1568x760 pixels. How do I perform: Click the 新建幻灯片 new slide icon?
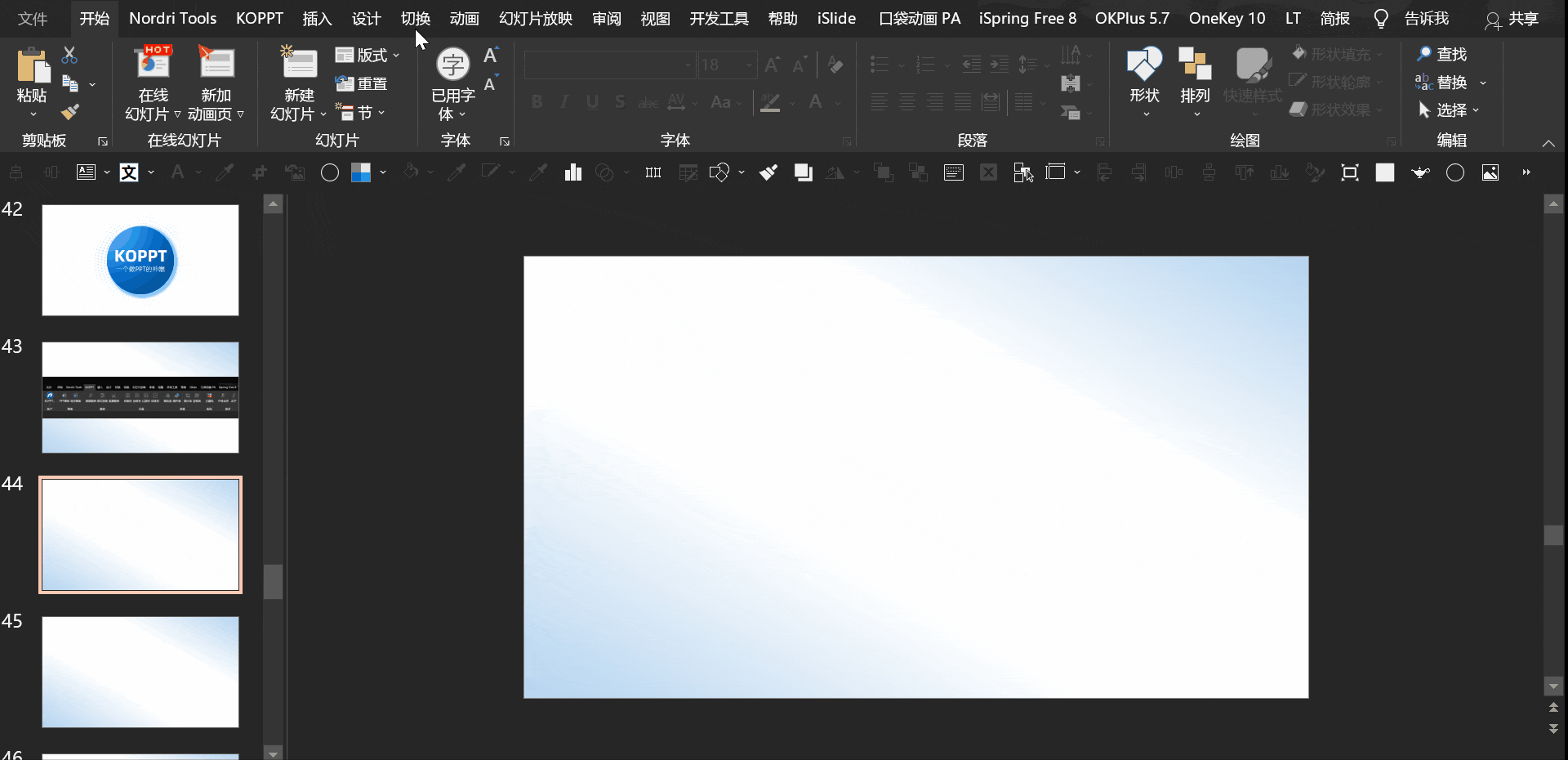[299, 65]
